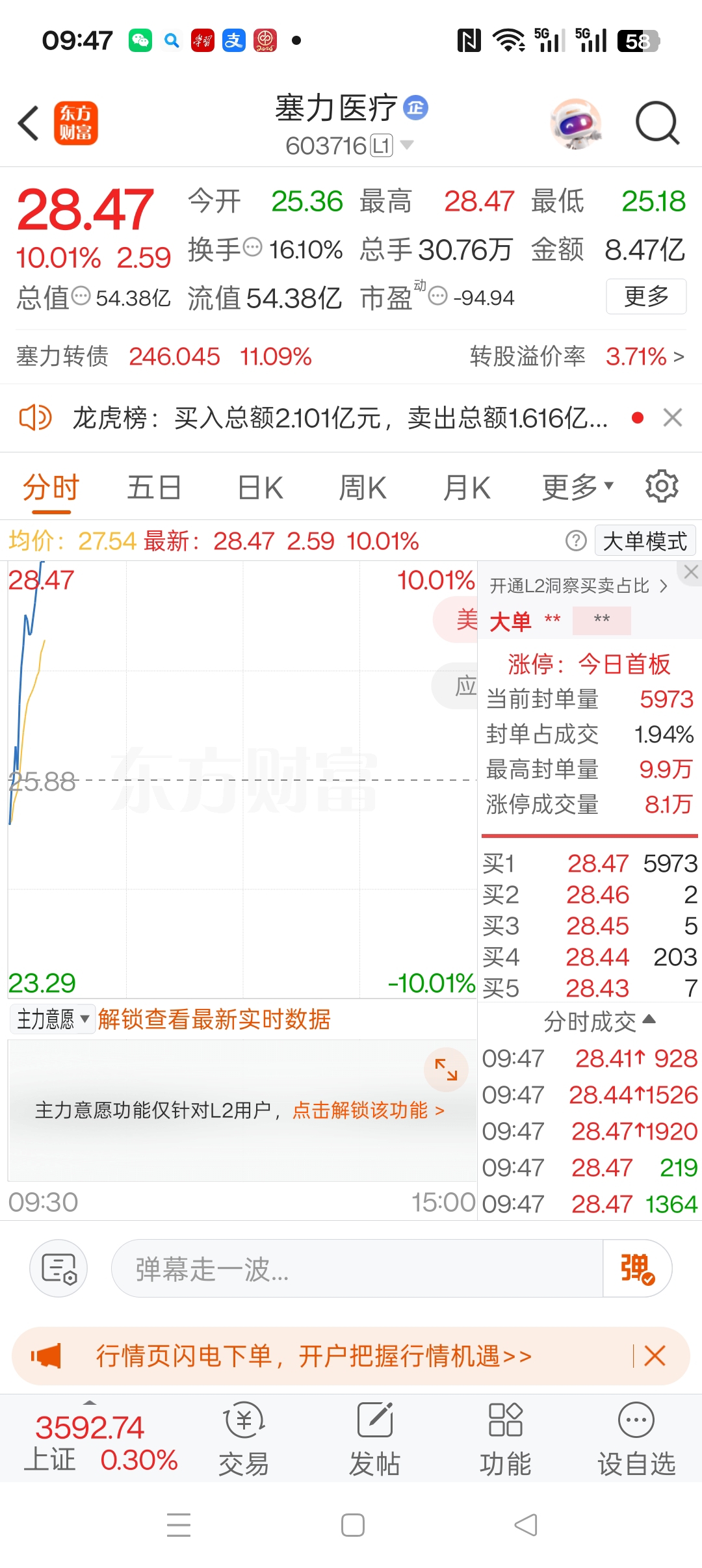Expand the indicator chart fullscreen icon

coord(447,1069)
